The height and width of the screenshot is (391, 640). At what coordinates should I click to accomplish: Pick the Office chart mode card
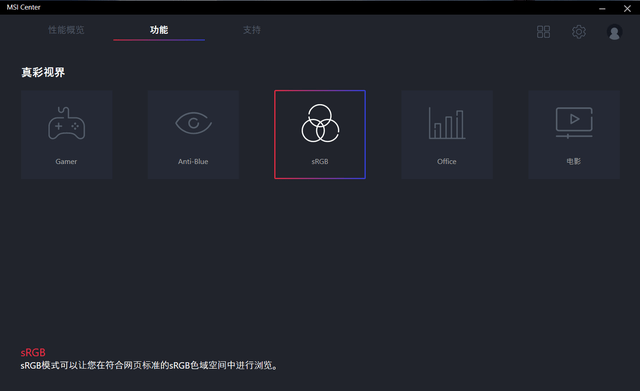click(447, 135)
